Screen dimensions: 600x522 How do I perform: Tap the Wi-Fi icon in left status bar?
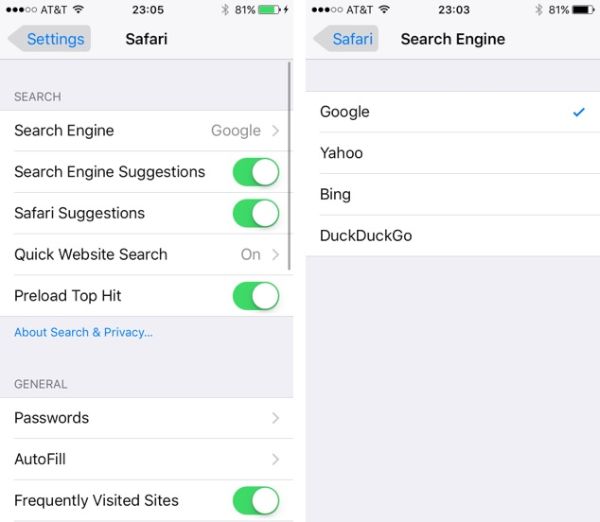(x=78, y=9)
